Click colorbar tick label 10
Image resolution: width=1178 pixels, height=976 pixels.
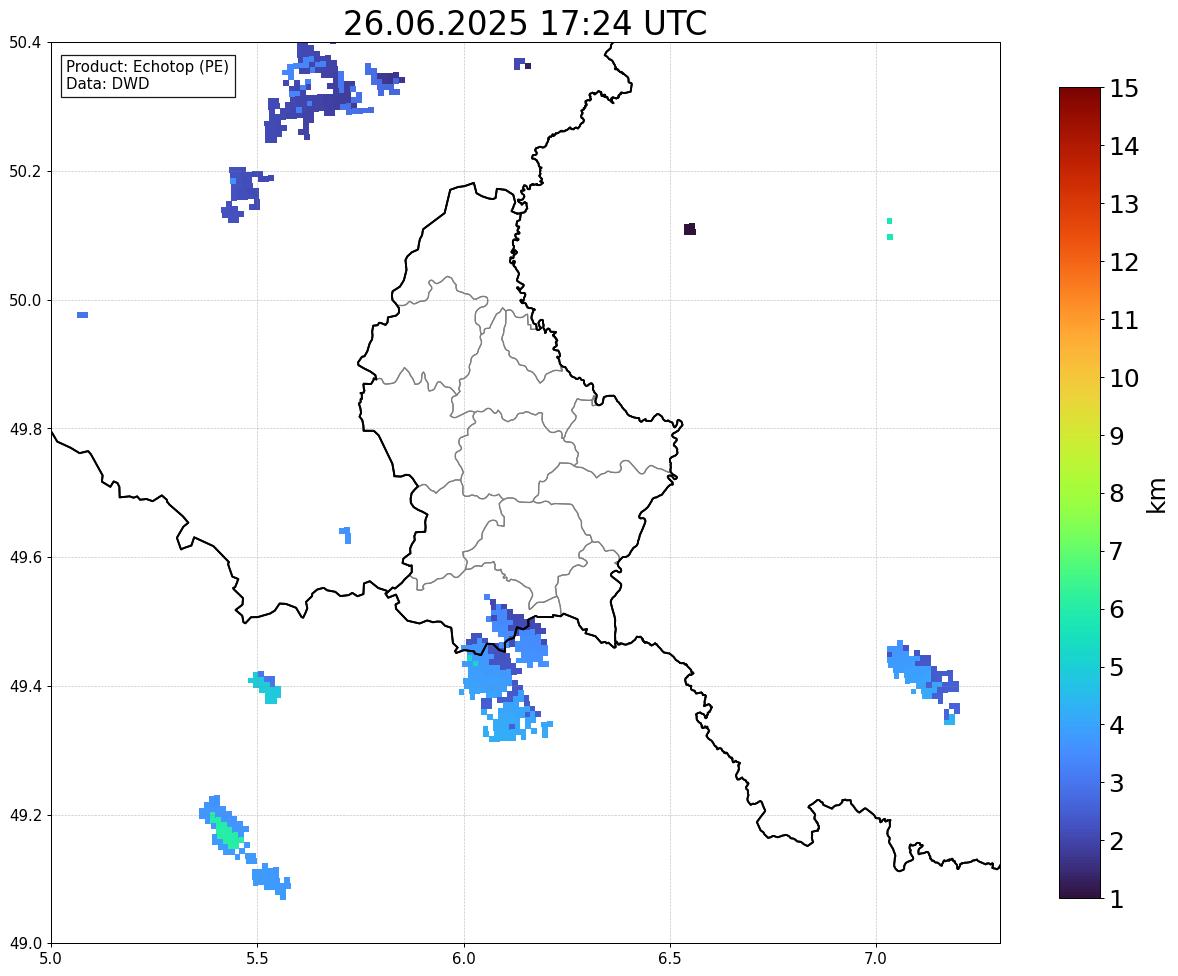(1124, 378)
